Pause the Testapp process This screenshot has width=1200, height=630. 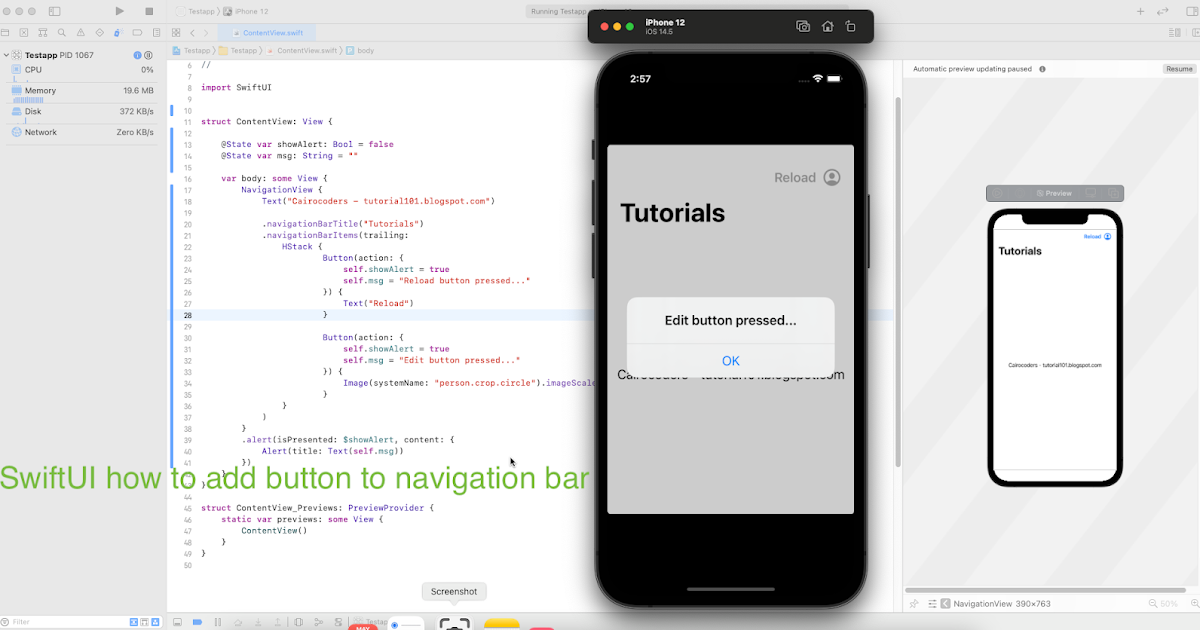click(x=149, y=55)
